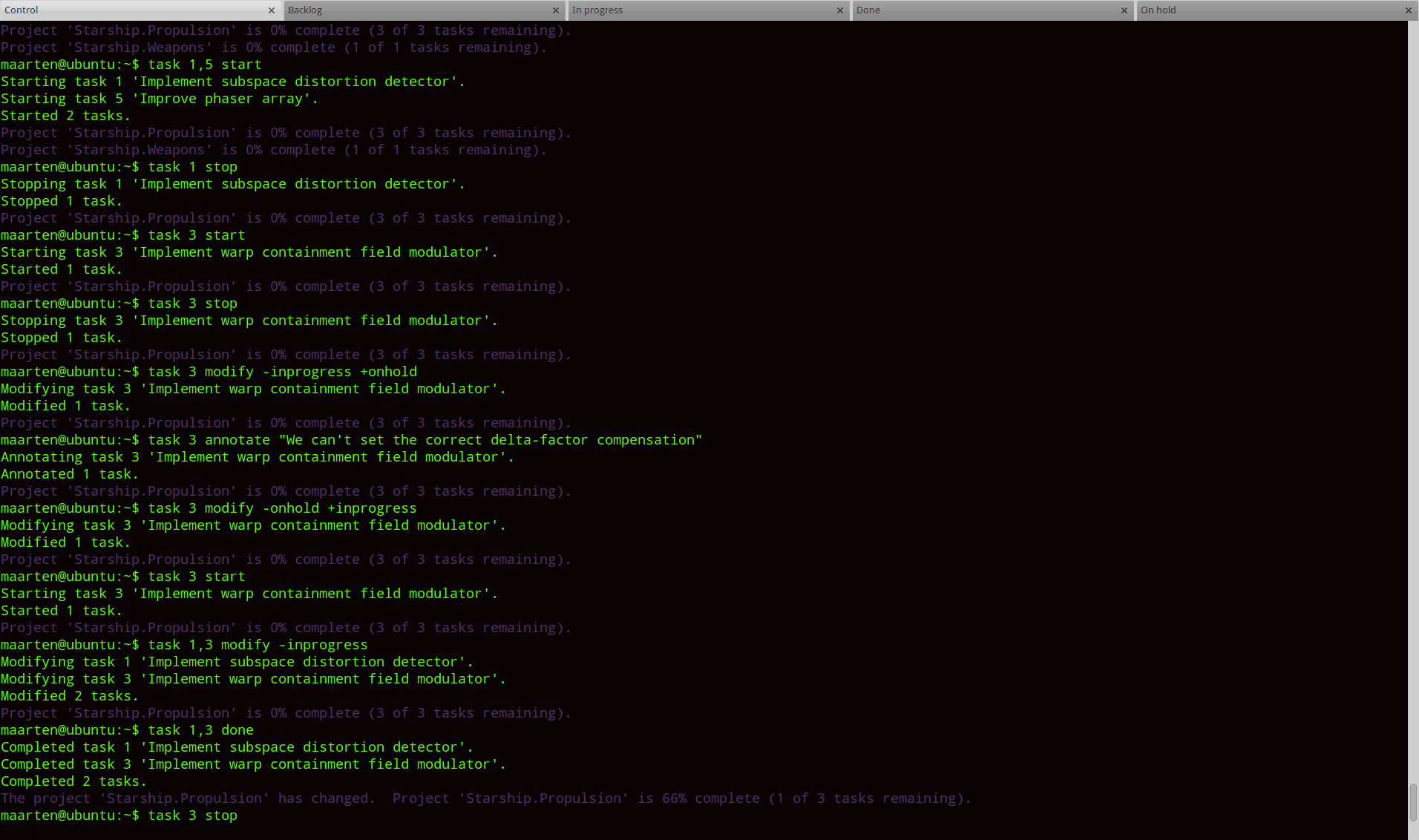This screenshot has height=840, width=1419.
Task: Click the scrollbar thumb at top right
Action: click(x=1413, y=800)
